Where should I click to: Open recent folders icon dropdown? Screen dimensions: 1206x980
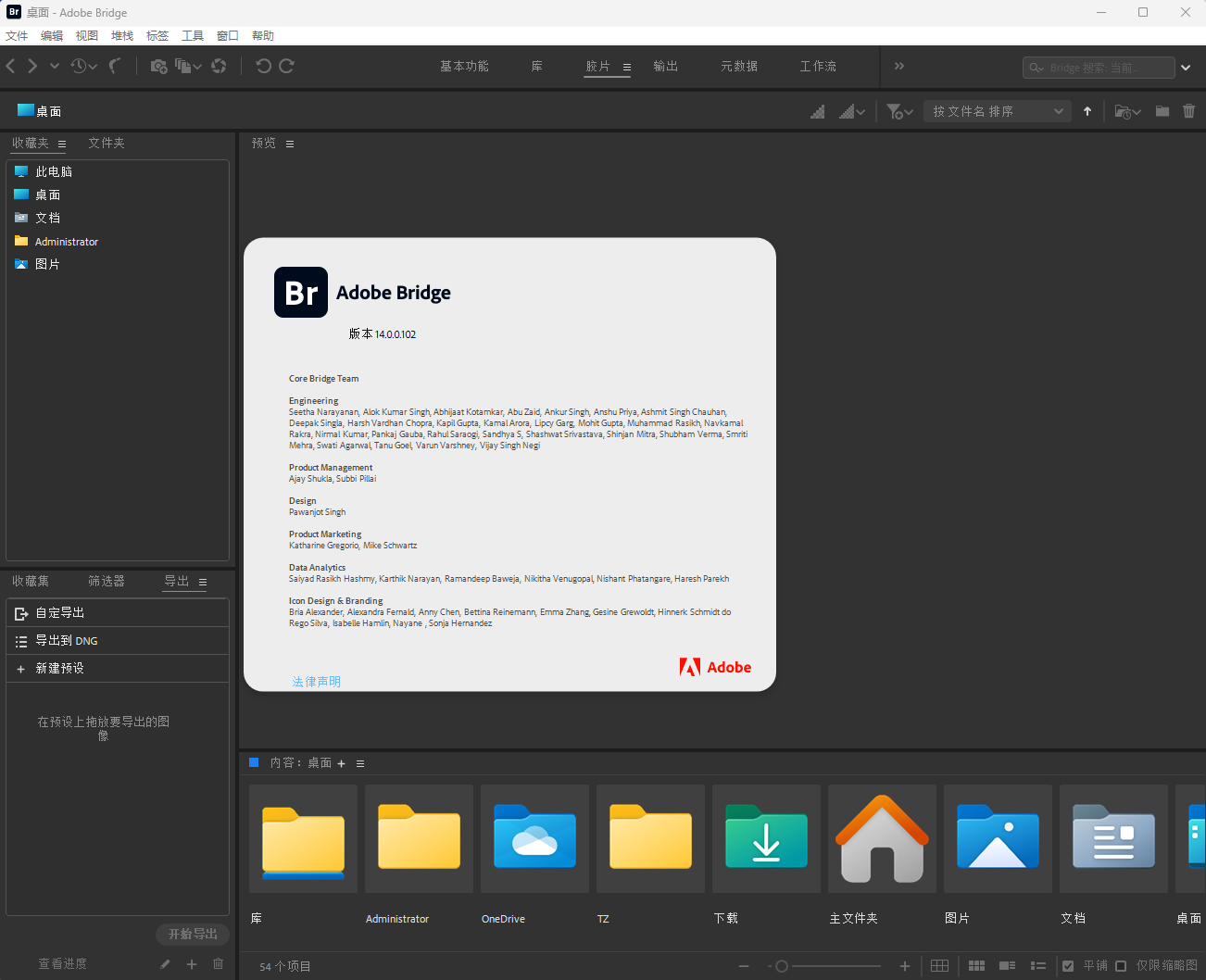(x=1127, y=111)
